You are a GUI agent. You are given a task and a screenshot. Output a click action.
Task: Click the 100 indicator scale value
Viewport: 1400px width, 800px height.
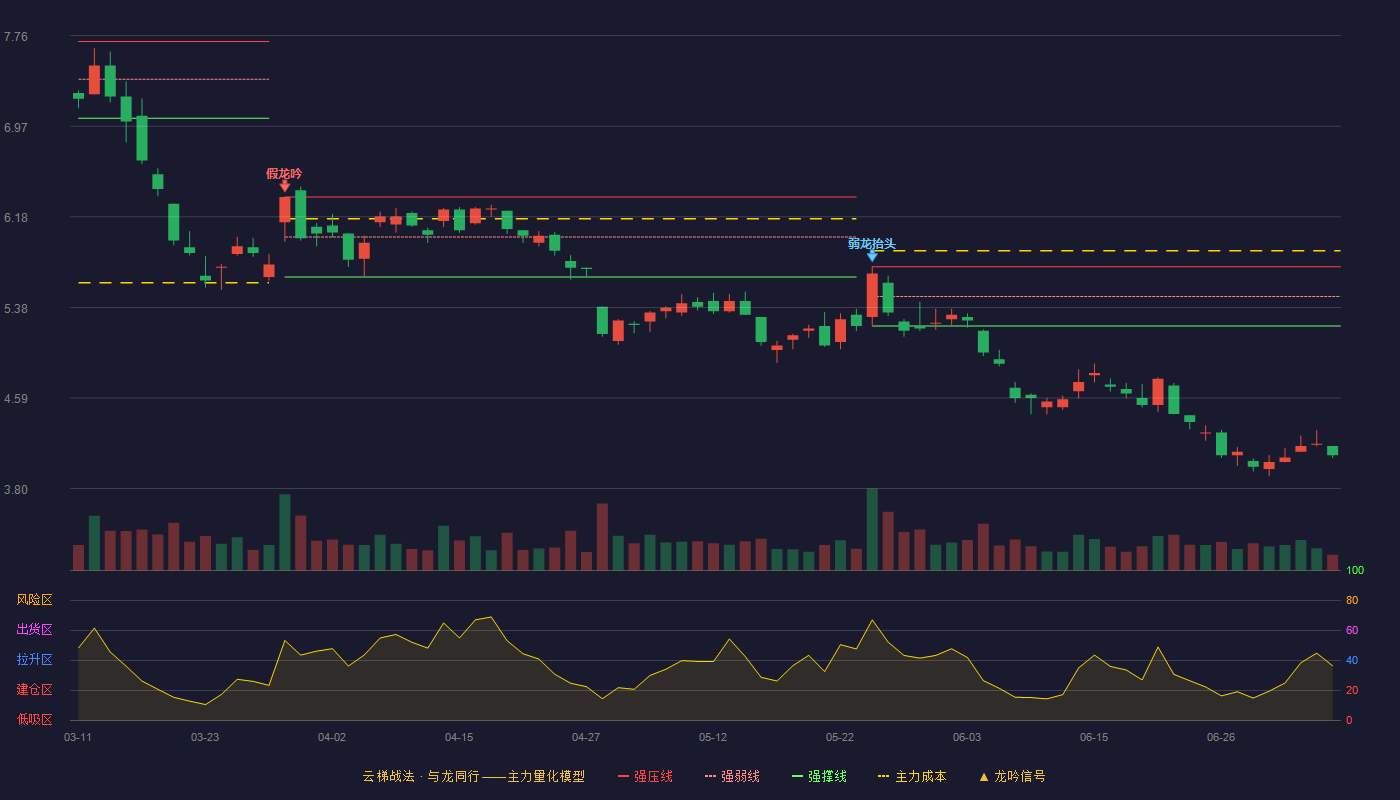[x=1355, y=571]
